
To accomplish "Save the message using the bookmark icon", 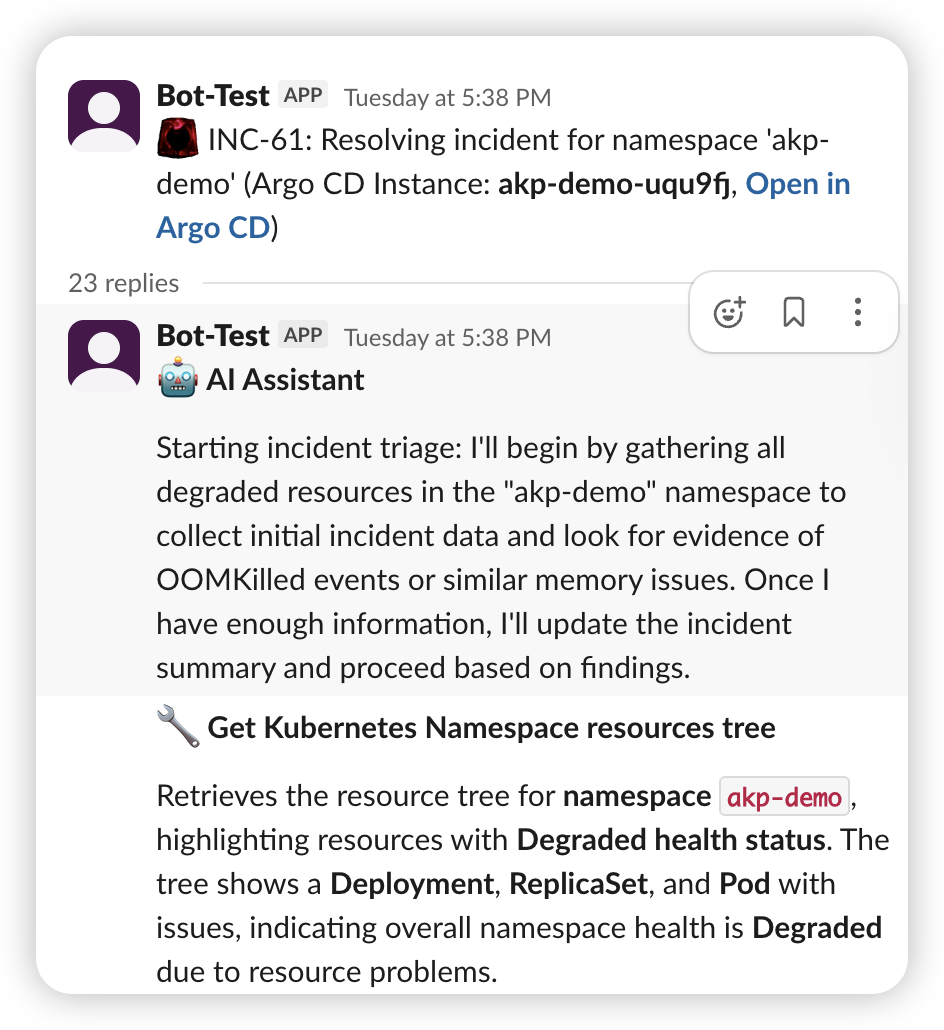I will [x=793, y=312].
